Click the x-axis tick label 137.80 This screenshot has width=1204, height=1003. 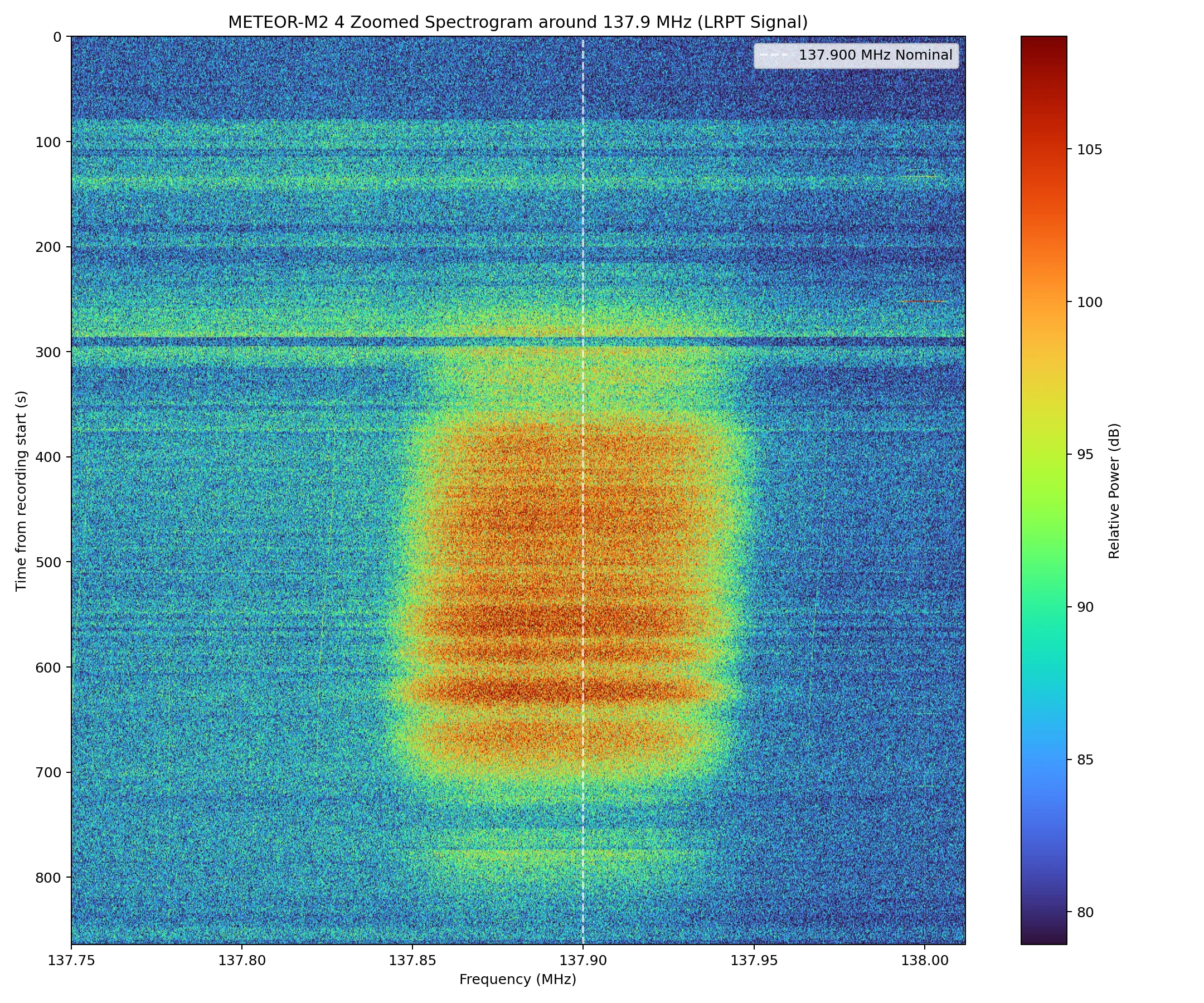pyautogui.click(x=241, y=961)
